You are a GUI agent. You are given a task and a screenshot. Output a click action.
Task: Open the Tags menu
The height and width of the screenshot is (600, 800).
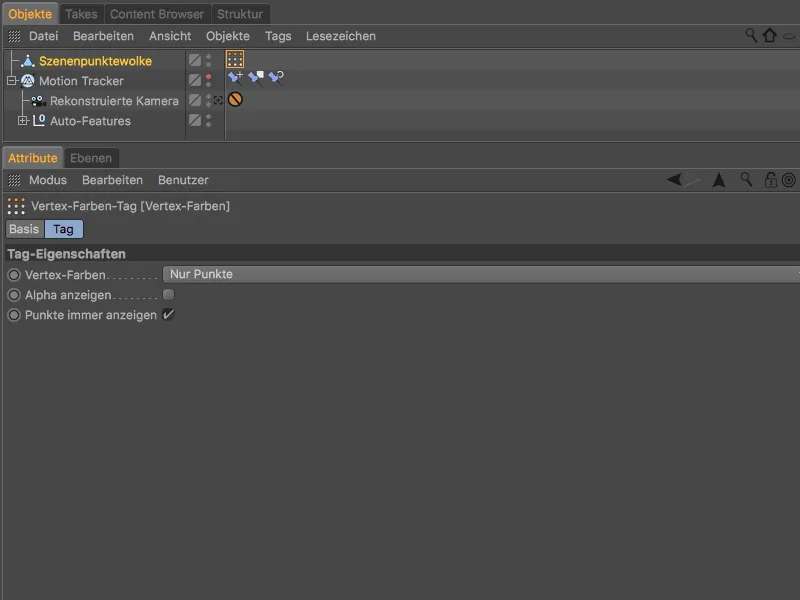coord(278,36)
